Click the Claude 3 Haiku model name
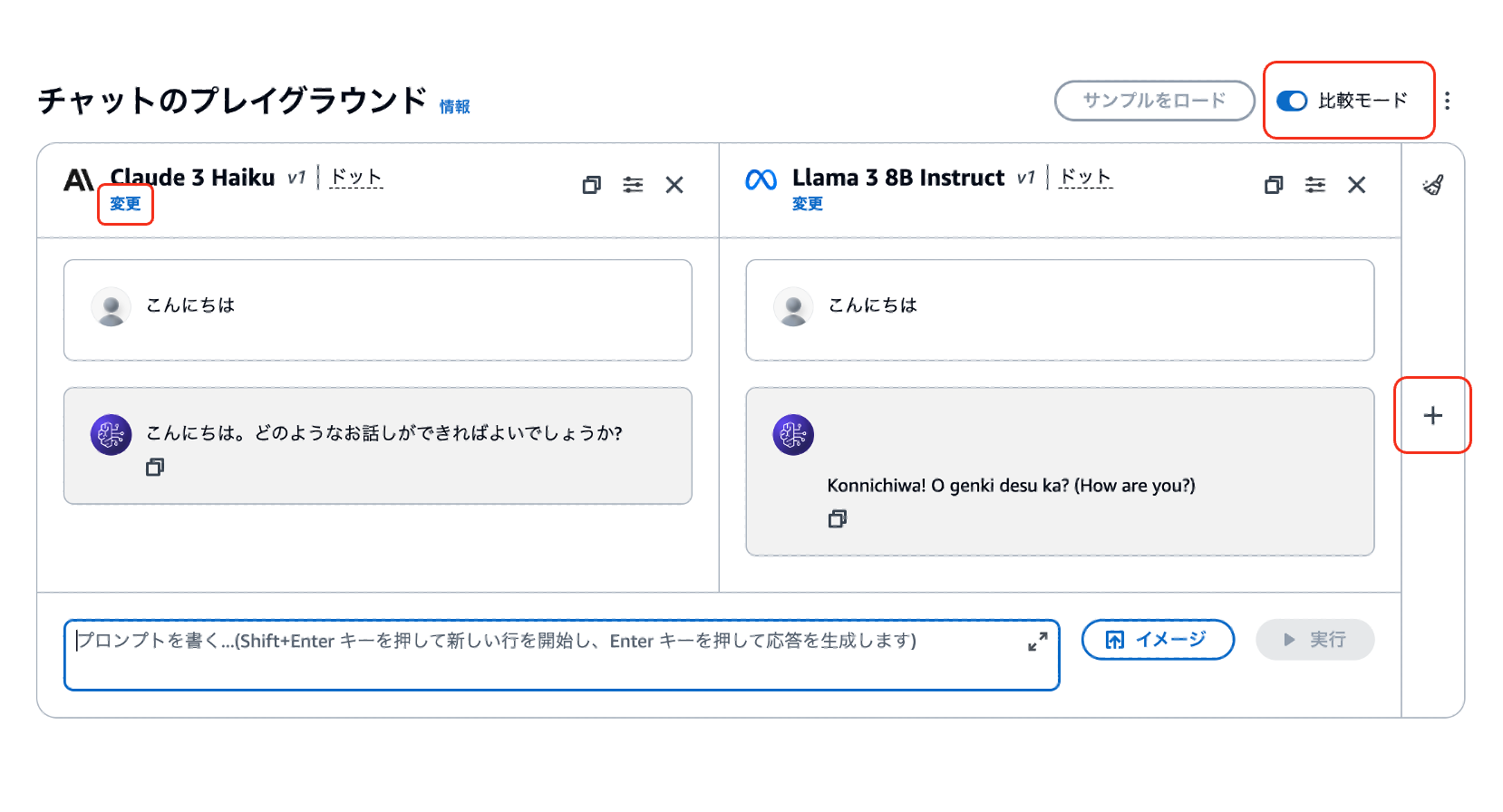Screen dimensions: 1503x812 (192, 178)
